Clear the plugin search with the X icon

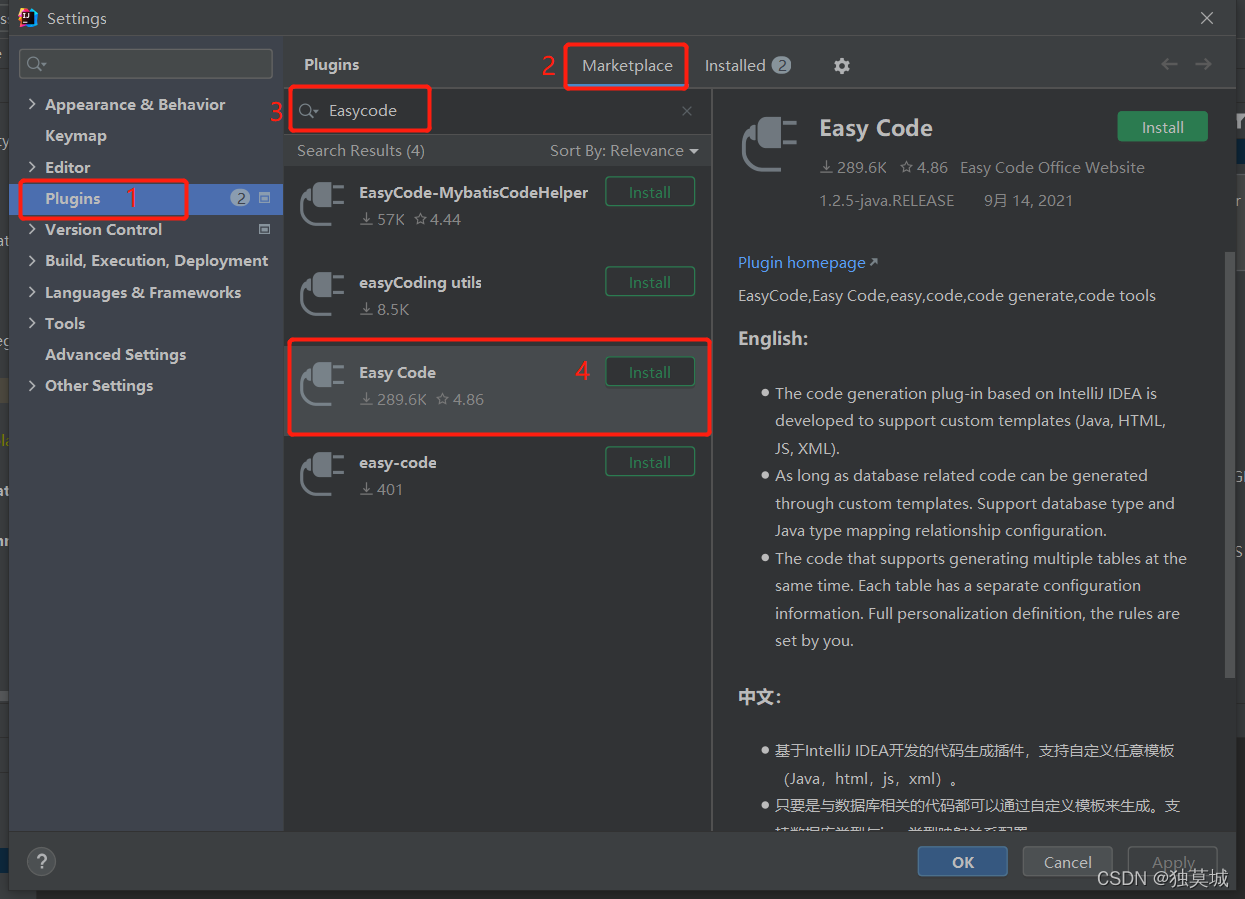[687, 111]
